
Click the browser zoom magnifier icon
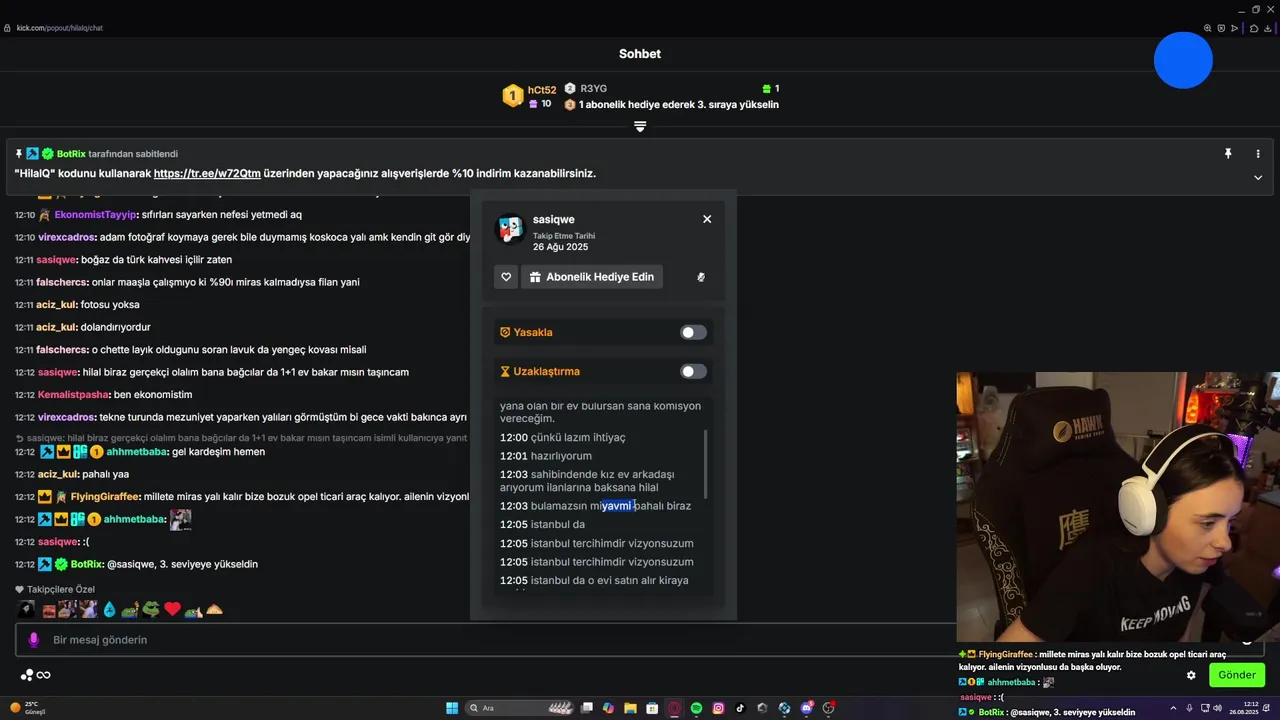click(x=1208, y=28)
